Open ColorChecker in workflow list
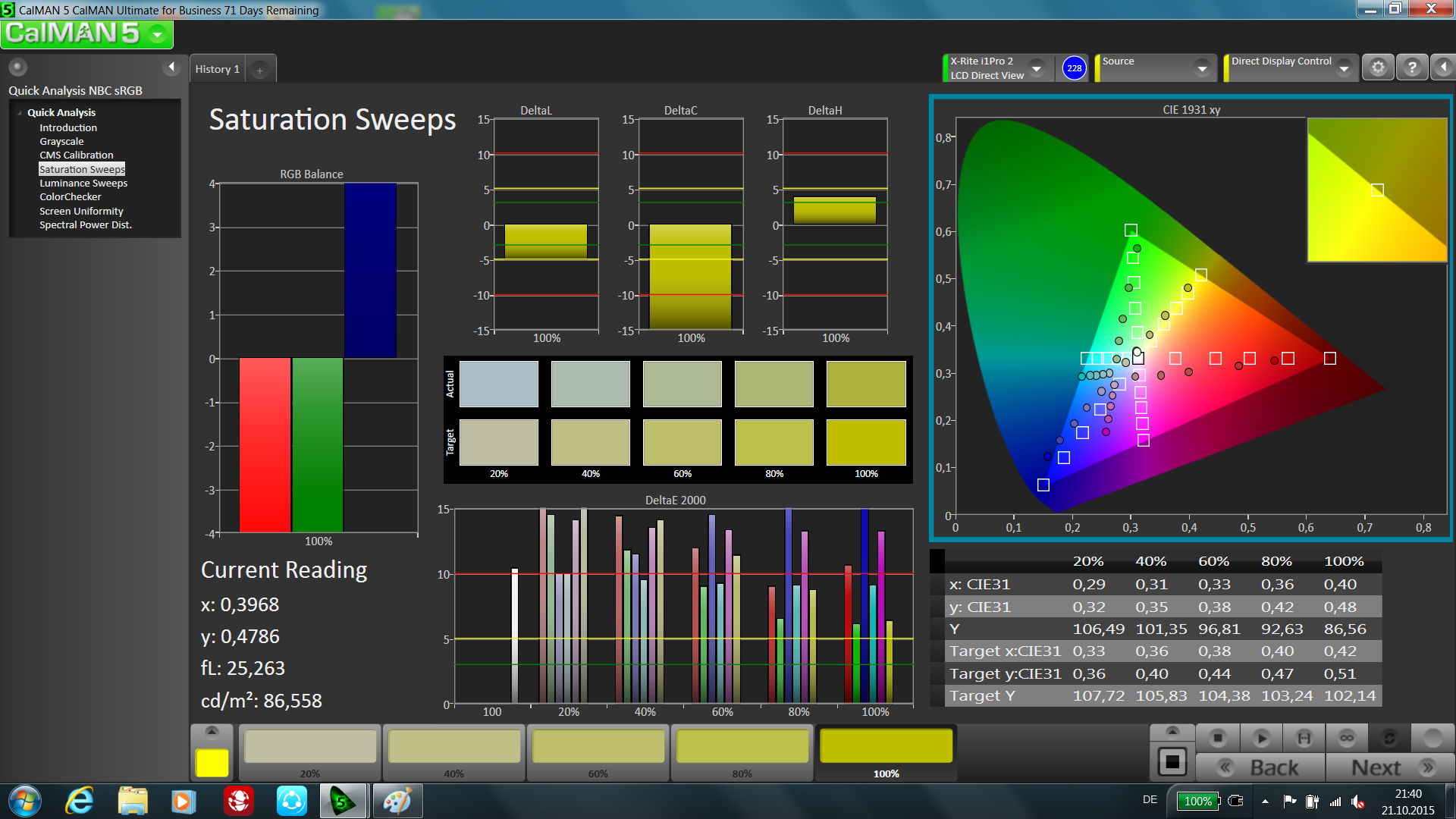This screenshot has width=1456, height=819. 70,196
